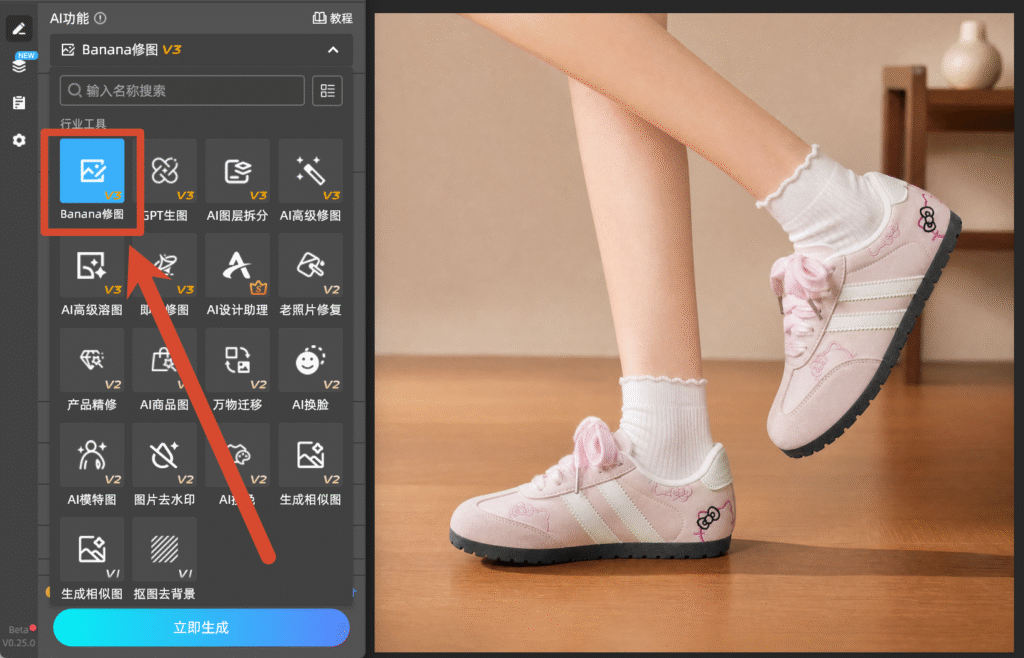Open the 产品精修 diamond tool
The width and height of the screenshot is (1024, 658).
pos(92,360)
